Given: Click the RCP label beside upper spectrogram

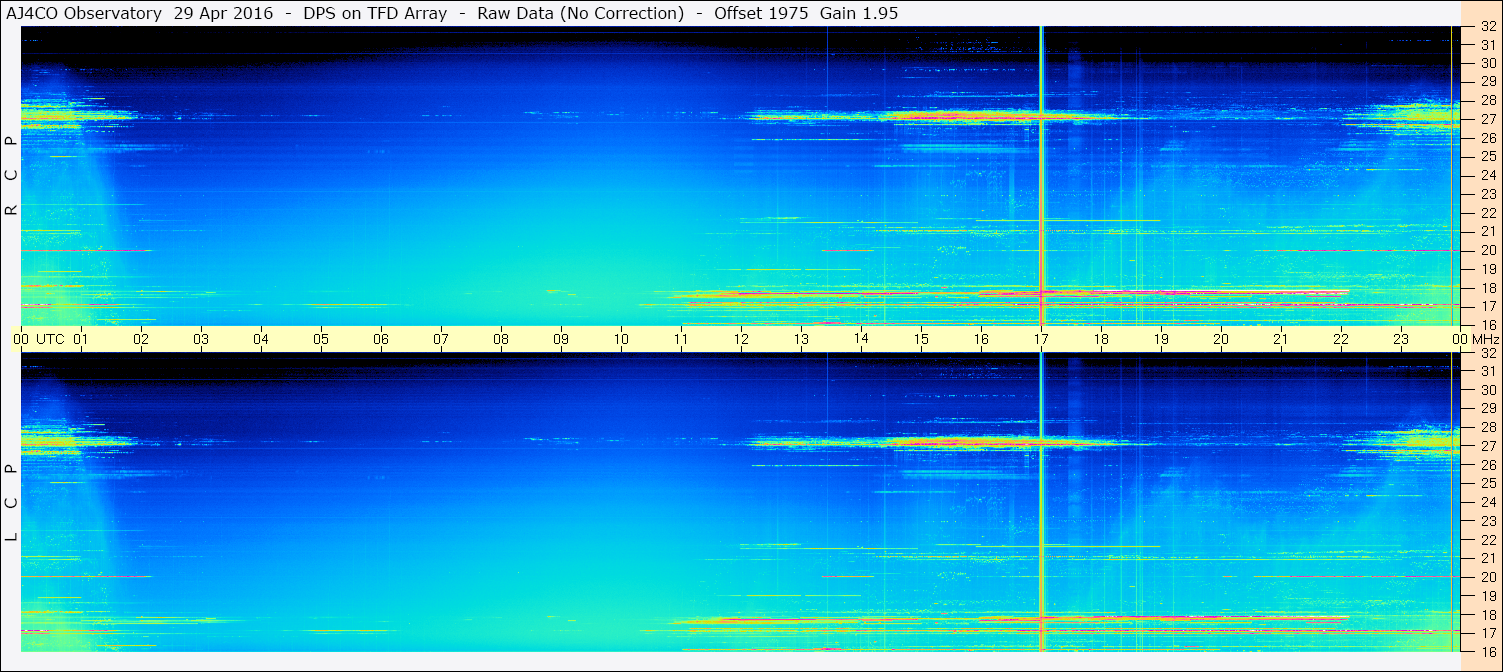Looking at the screenshot, I should [x=12, y=176].
